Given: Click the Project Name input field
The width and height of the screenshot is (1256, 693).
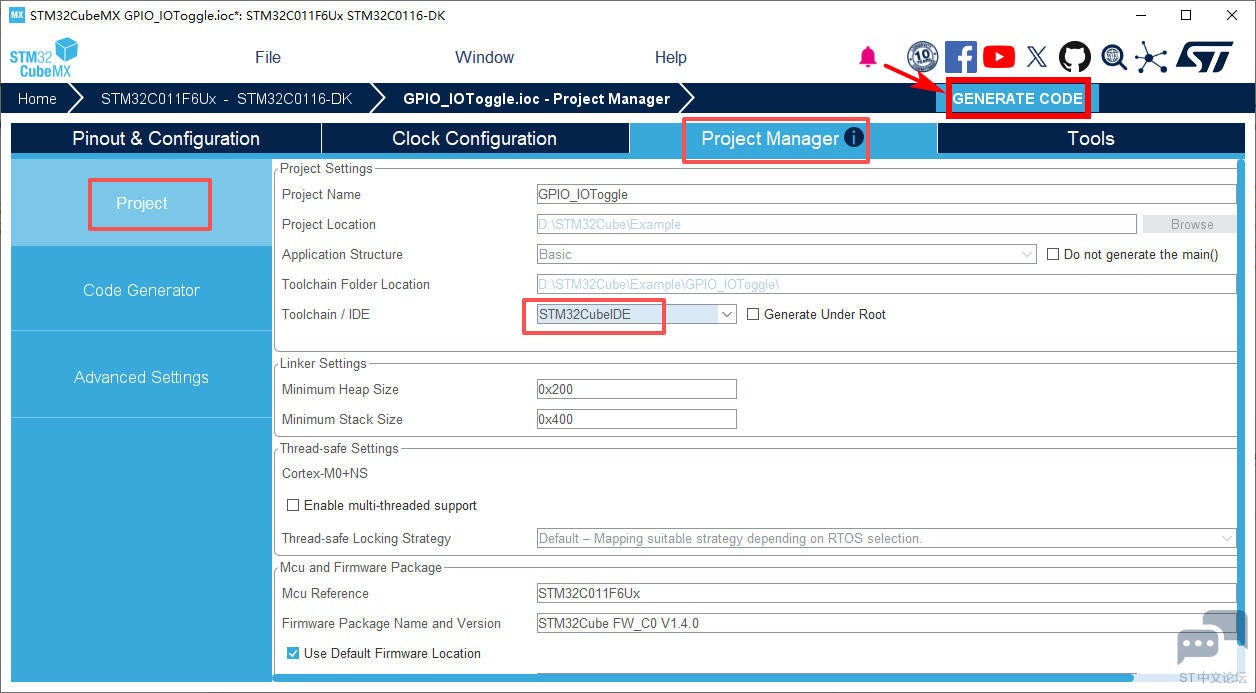Looking at the screenshot, I should tap(886, 194).
